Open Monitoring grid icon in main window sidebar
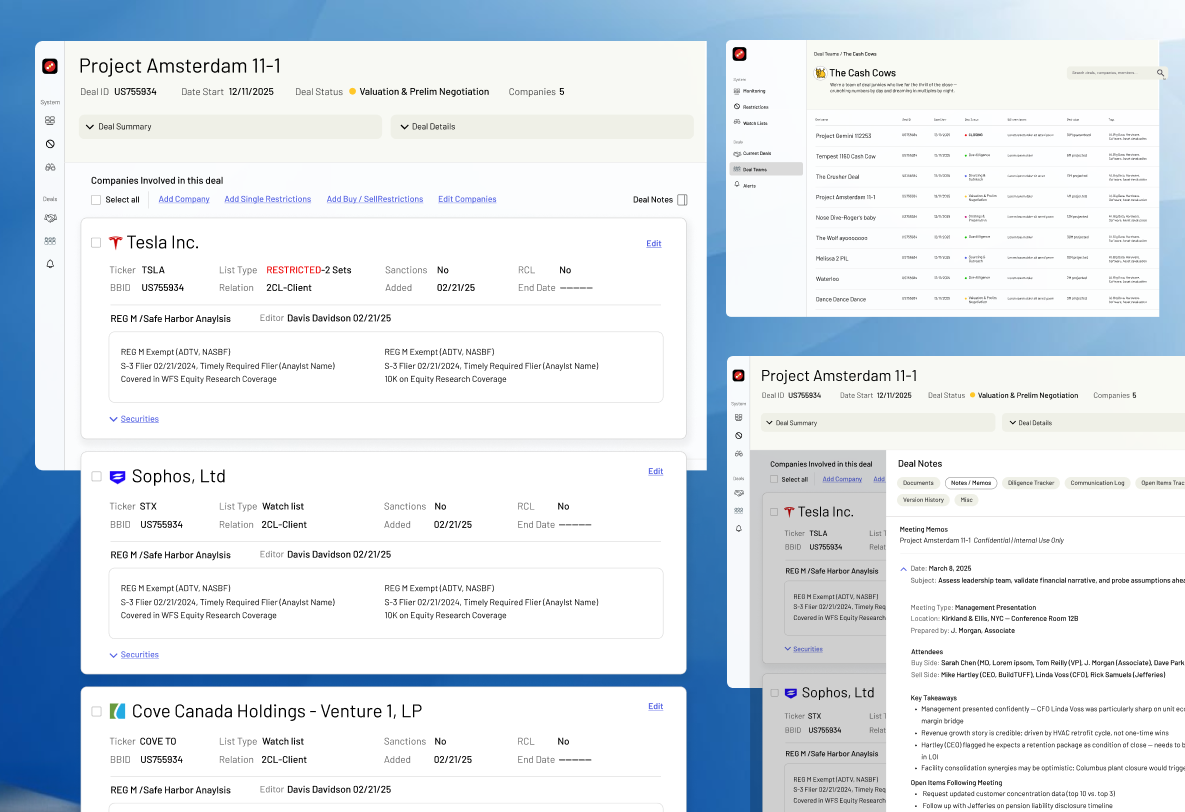1185x812 pixels. [50, 120]
